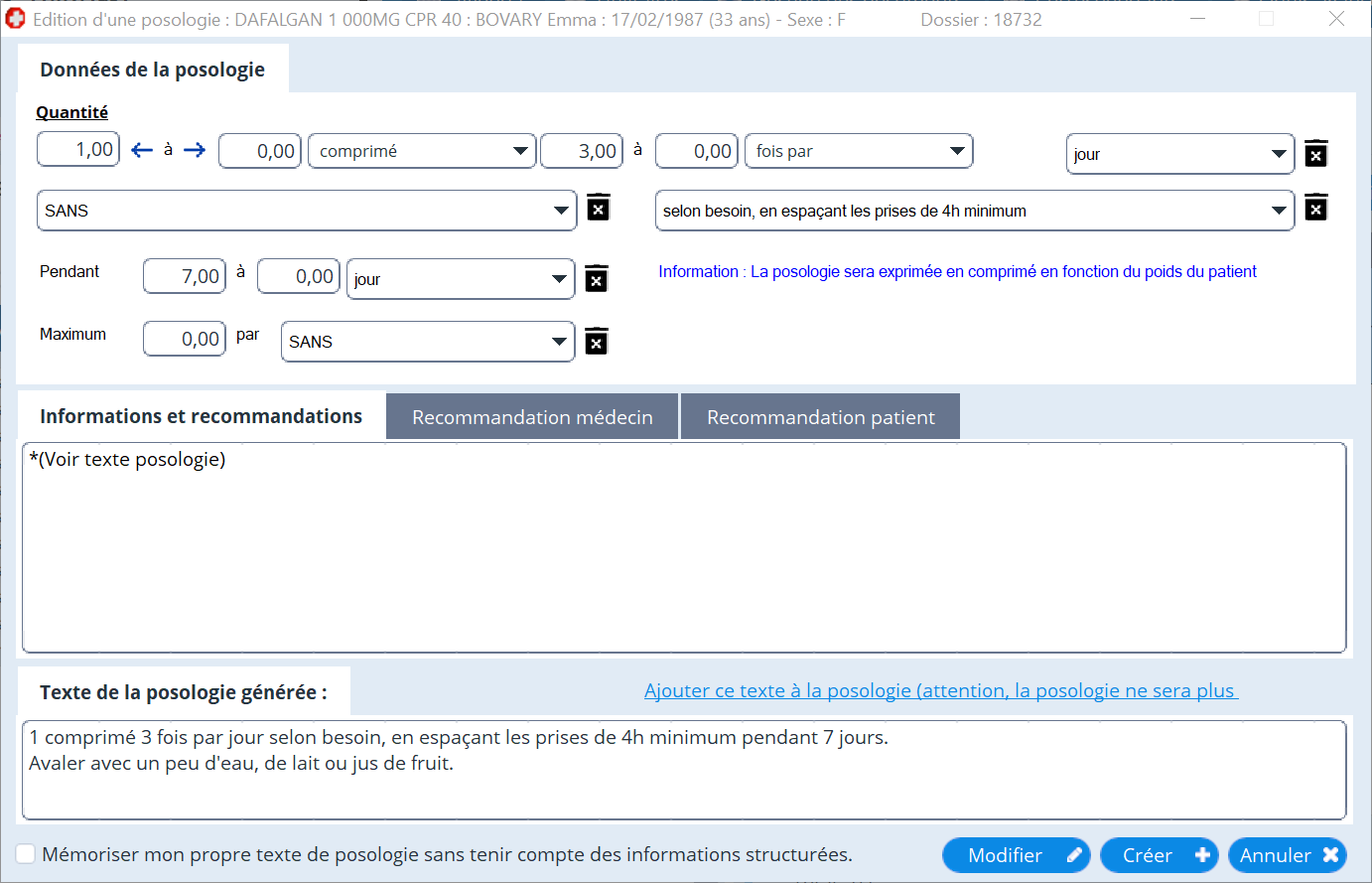Click 'Ajouter ce texte à la posologie' link
Viewport: 1372px width, 883px height.
[x=940, y=691]
